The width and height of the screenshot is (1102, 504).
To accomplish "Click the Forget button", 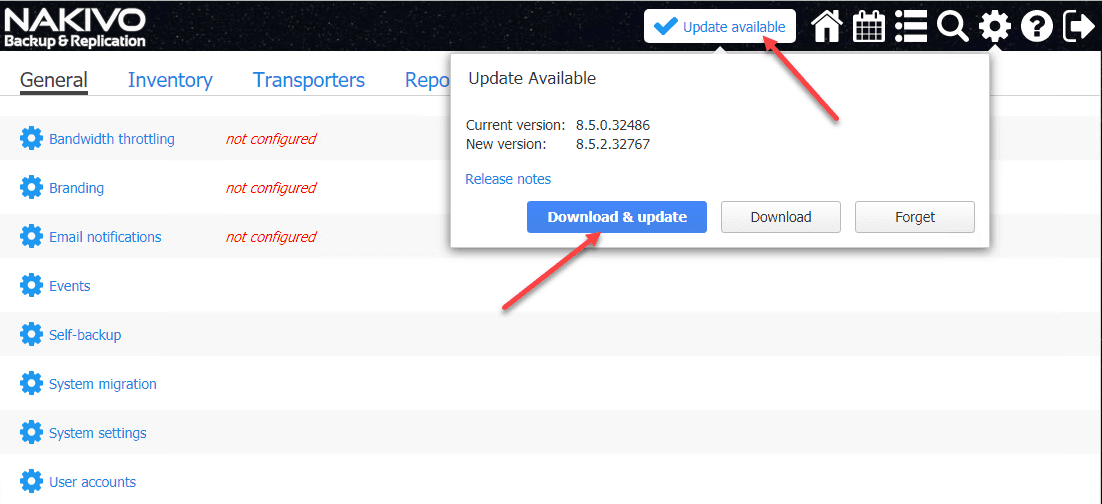I will coord(914,217).
